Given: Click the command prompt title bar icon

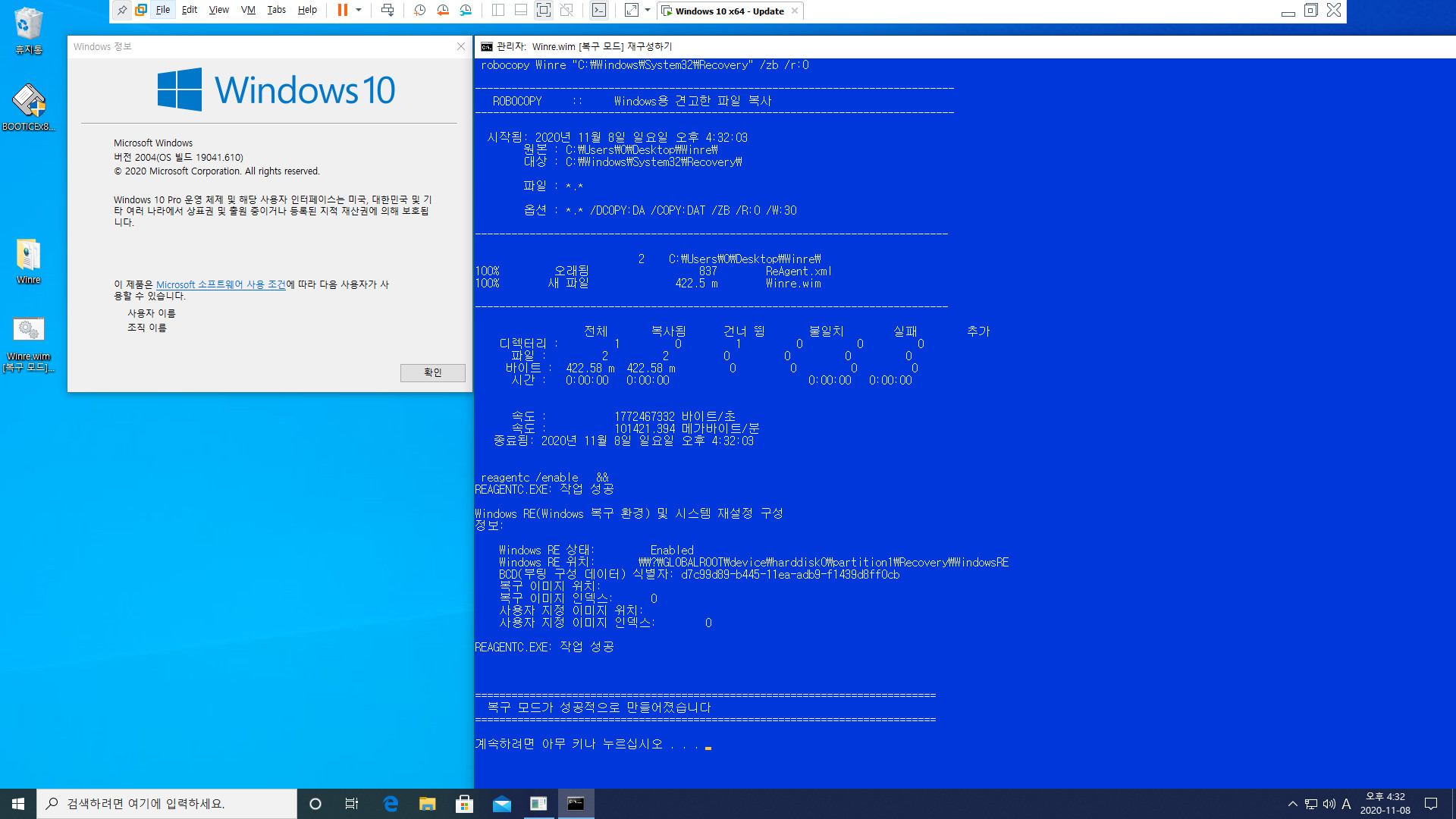Looking at the screenshot, I should (x=486, y=46).
